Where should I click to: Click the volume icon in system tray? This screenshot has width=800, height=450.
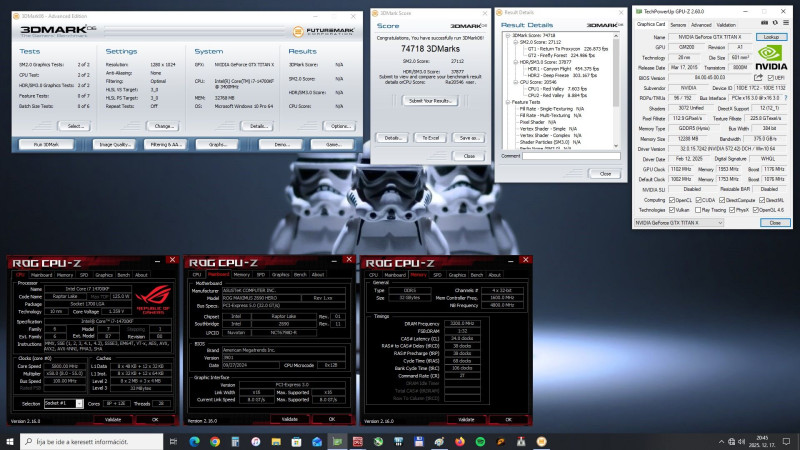point(741,441)
